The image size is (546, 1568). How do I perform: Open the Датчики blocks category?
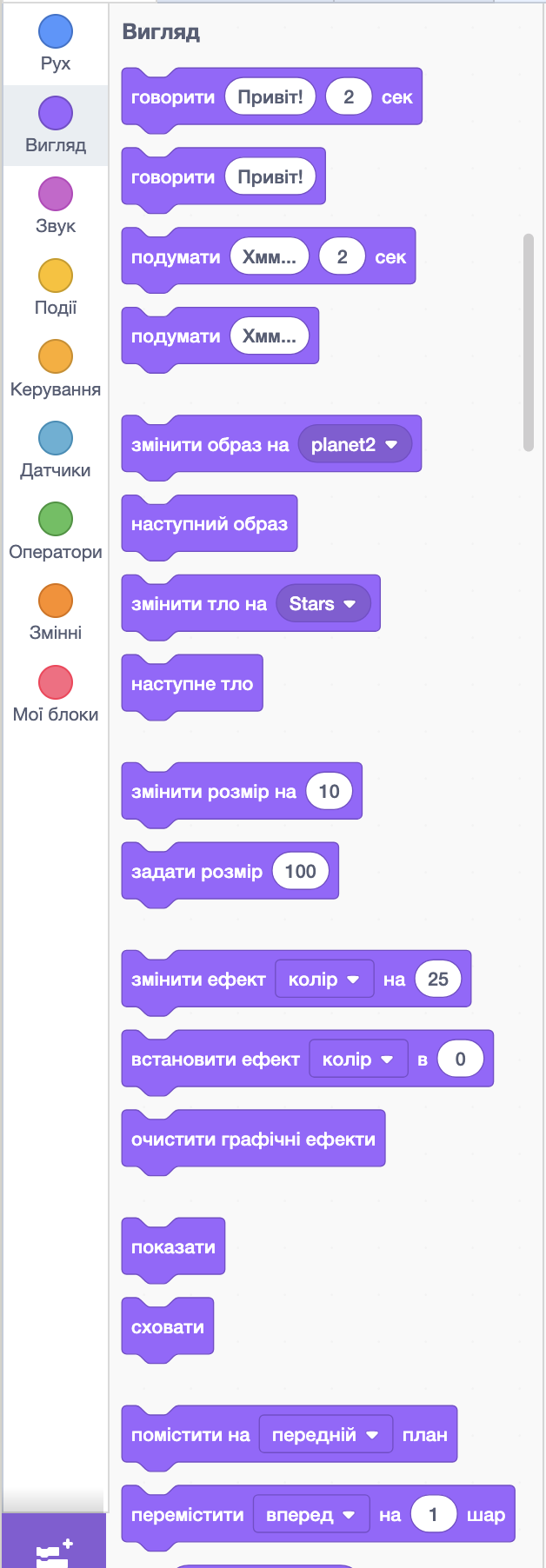(x=56, y=439)
